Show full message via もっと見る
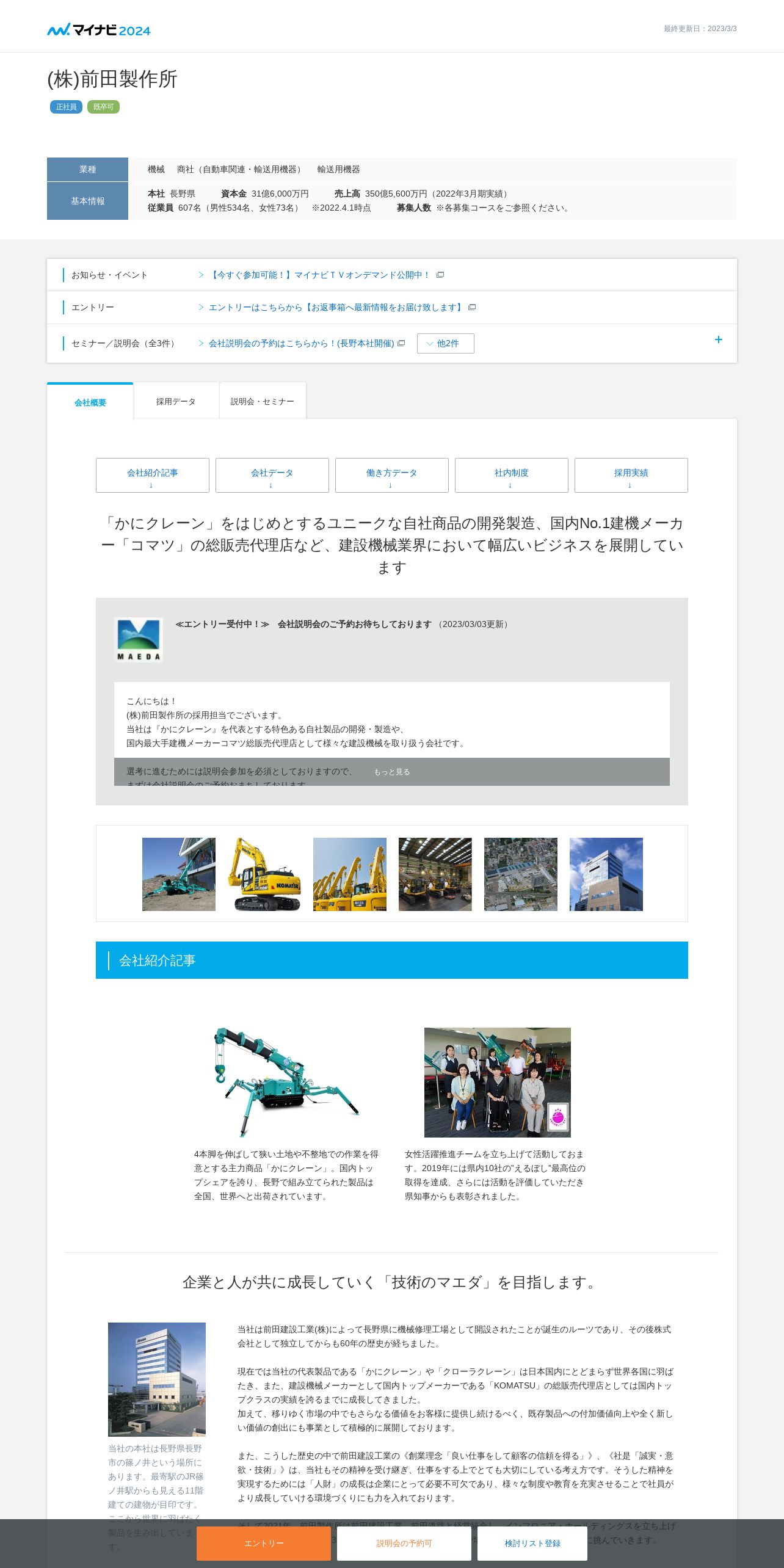 pyautogui.click(x=392, y=772)
